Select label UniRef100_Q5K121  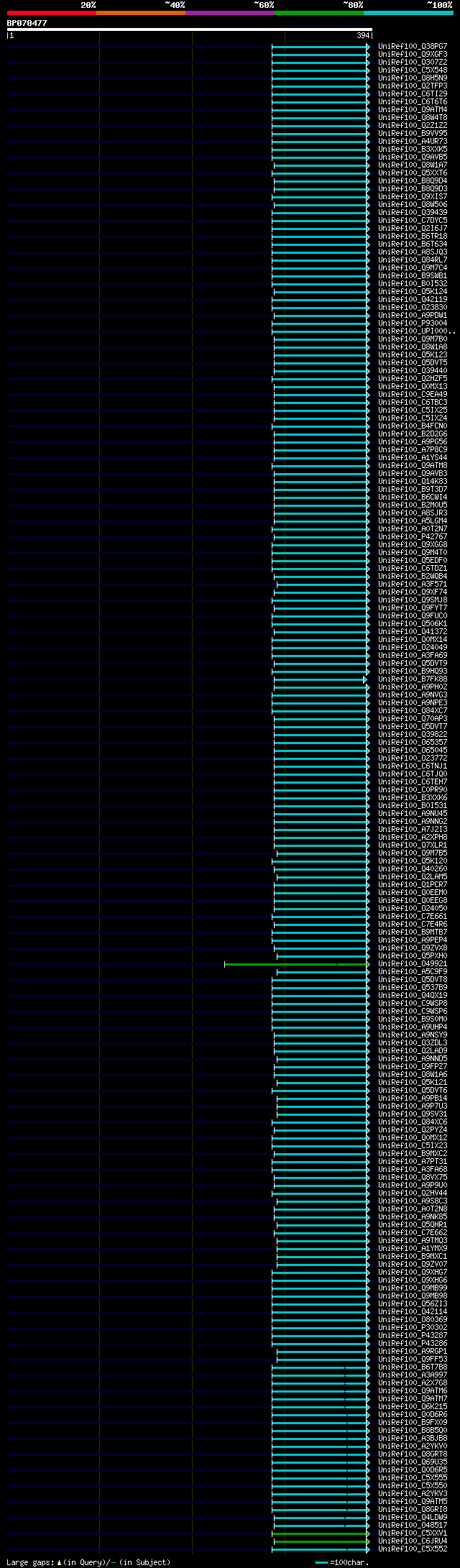coord(413,1082)
